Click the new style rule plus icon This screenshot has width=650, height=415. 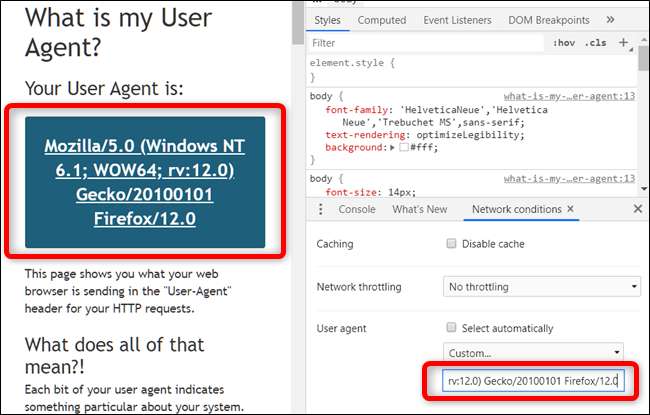pos(624,43)
